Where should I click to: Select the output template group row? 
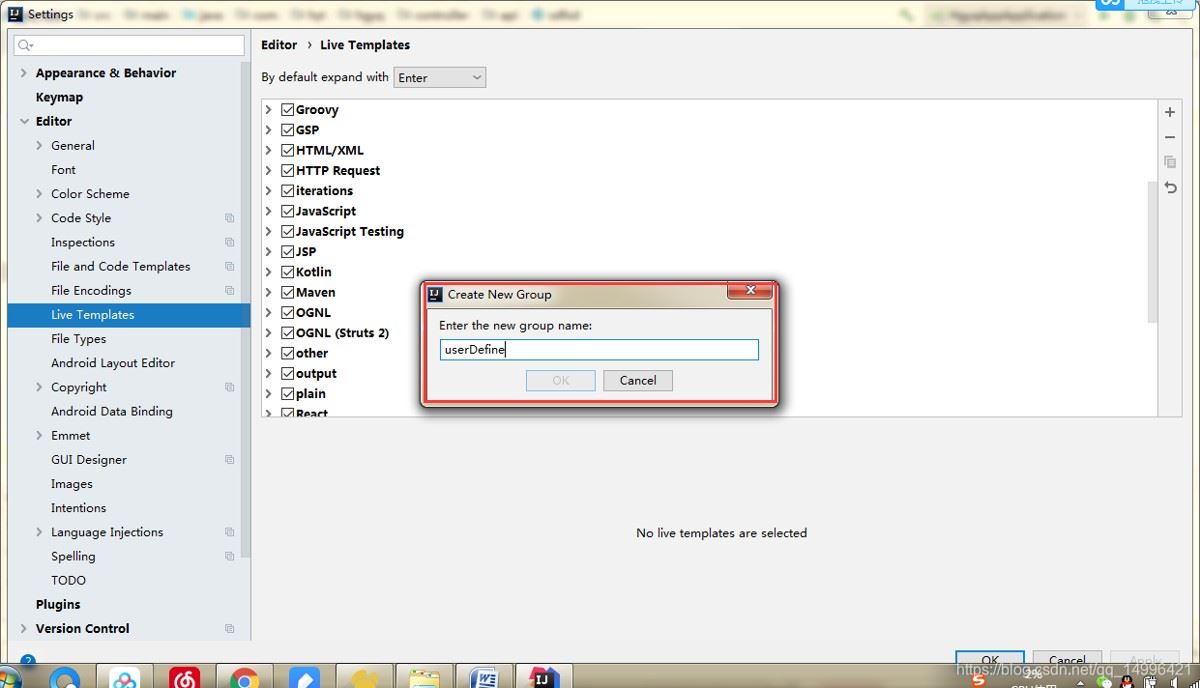pos(708,374)
